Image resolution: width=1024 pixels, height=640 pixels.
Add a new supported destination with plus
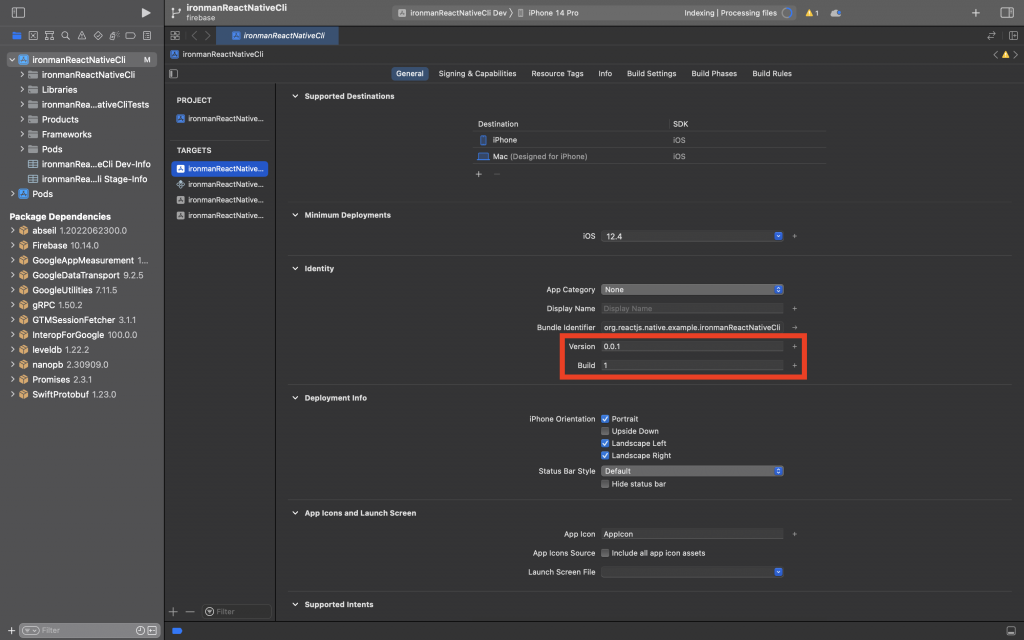click(479, 174)
